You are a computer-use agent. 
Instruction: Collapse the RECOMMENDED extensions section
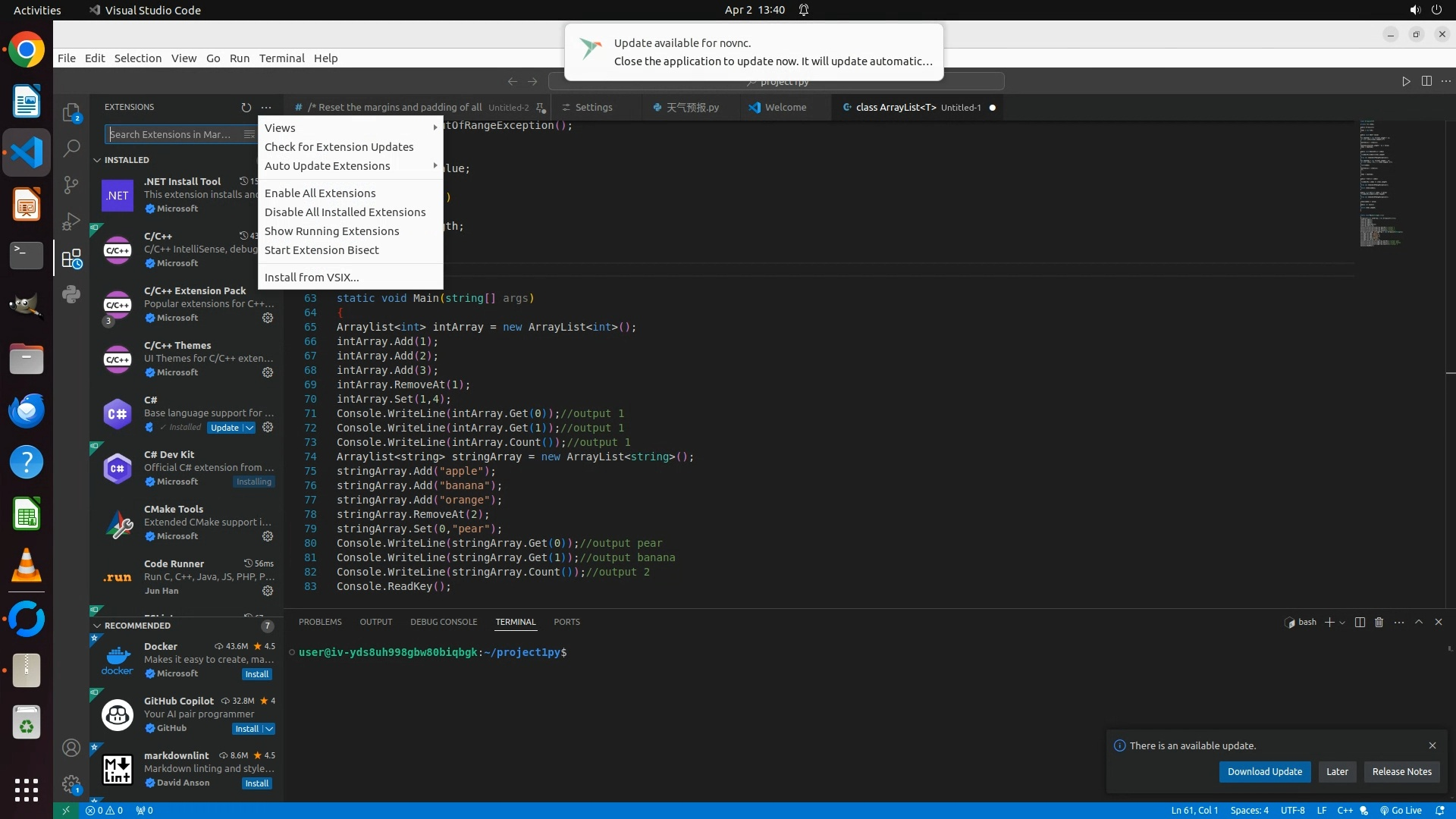pyautogui.click(x=97, y=626)
